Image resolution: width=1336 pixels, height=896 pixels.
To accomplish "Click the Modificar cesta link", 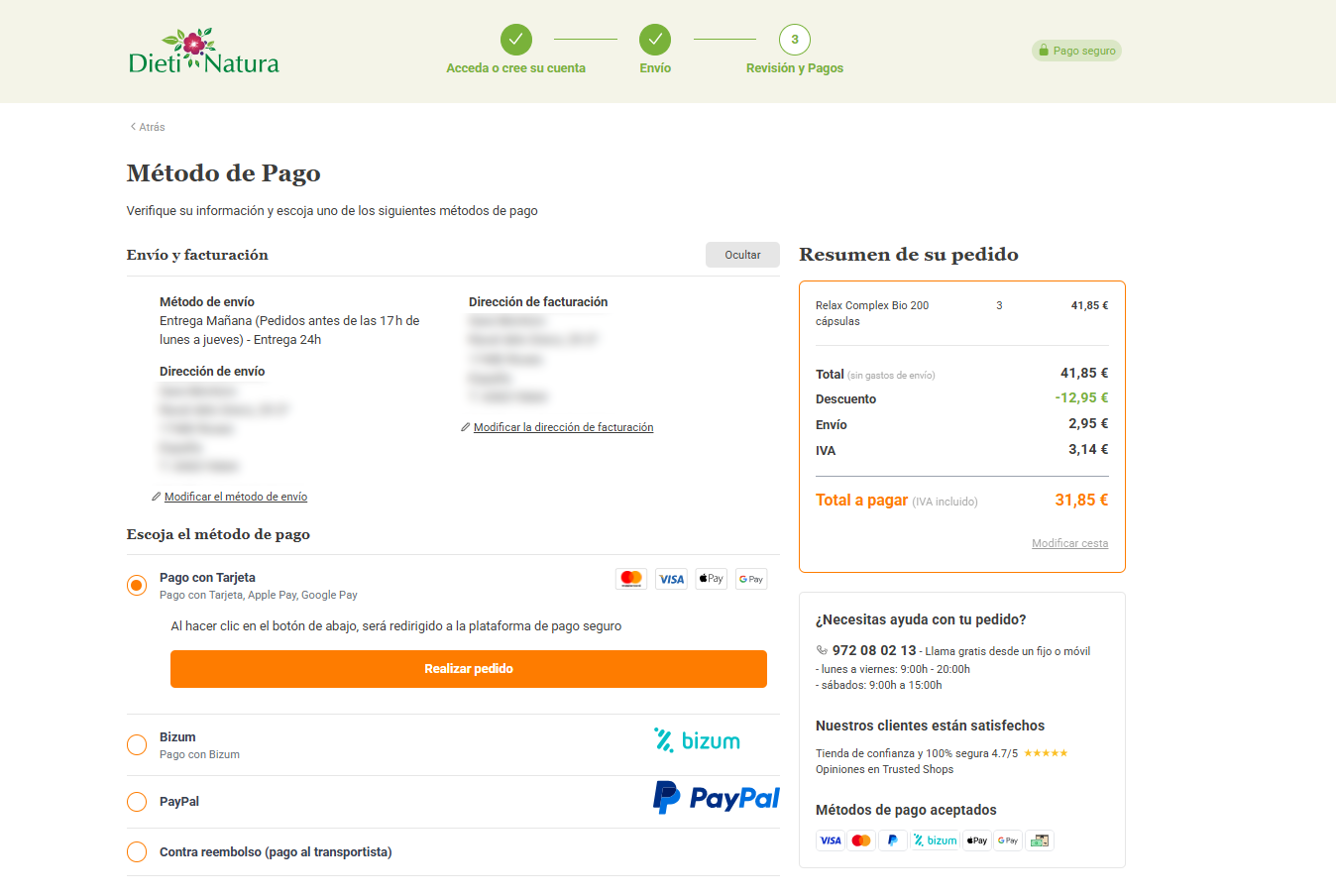I will click(x=1069, y=543).
